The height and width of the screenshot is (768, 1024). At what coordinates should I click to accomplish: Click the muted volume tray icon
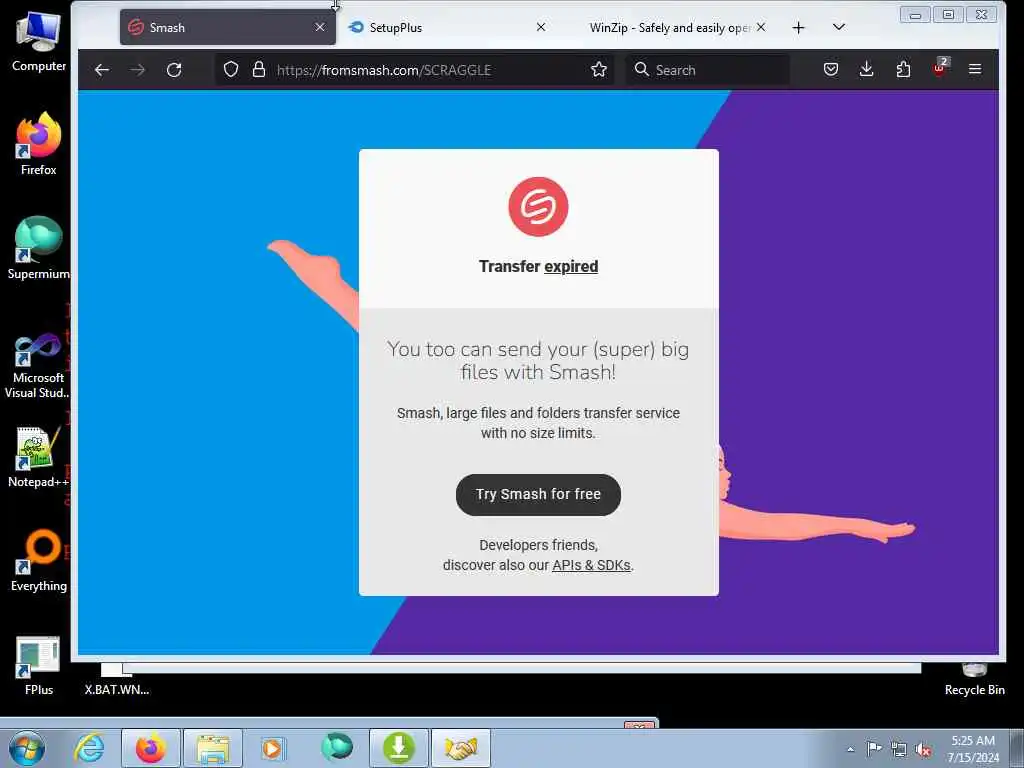pyautogui.click(x=923, y=749)
